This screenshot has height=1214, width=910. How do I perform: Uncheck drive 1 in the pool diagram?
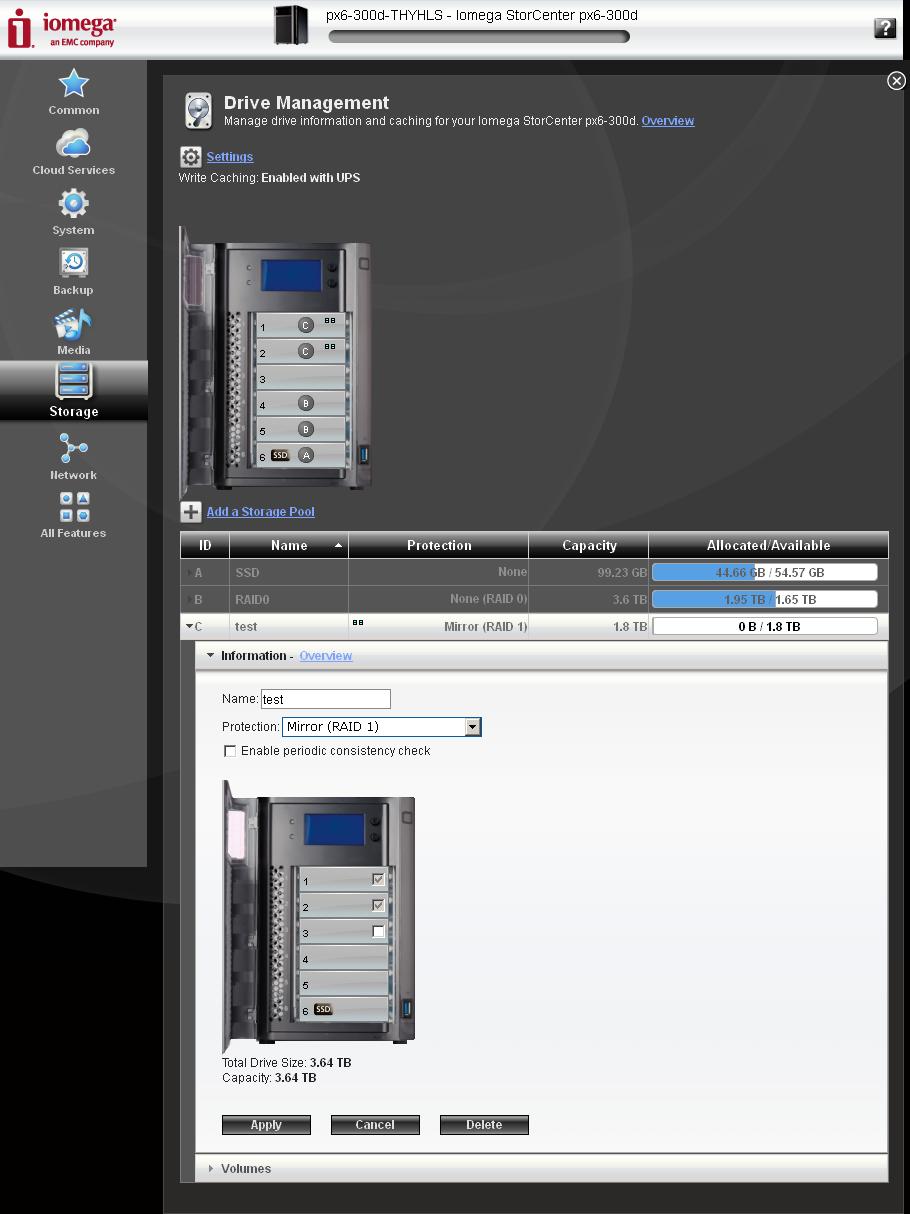click(378, 879)
